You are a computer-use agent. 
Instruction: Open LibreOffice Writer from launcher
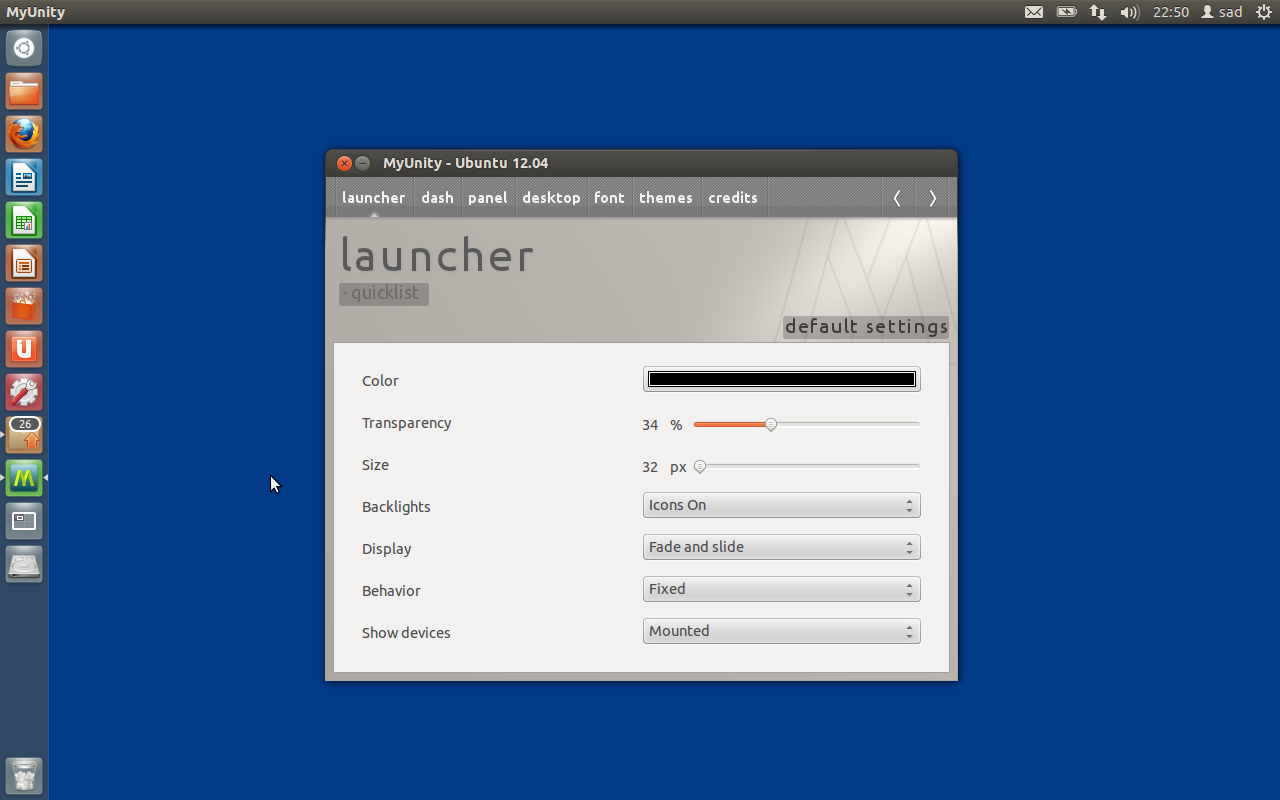point(24,177)
